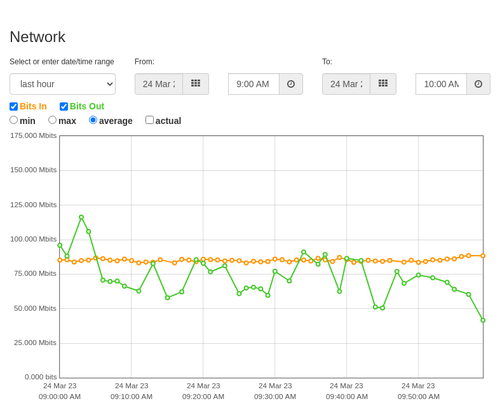Click the 9:00 AM time field
This screenshot has height=403, width=500.
[254, 84]
